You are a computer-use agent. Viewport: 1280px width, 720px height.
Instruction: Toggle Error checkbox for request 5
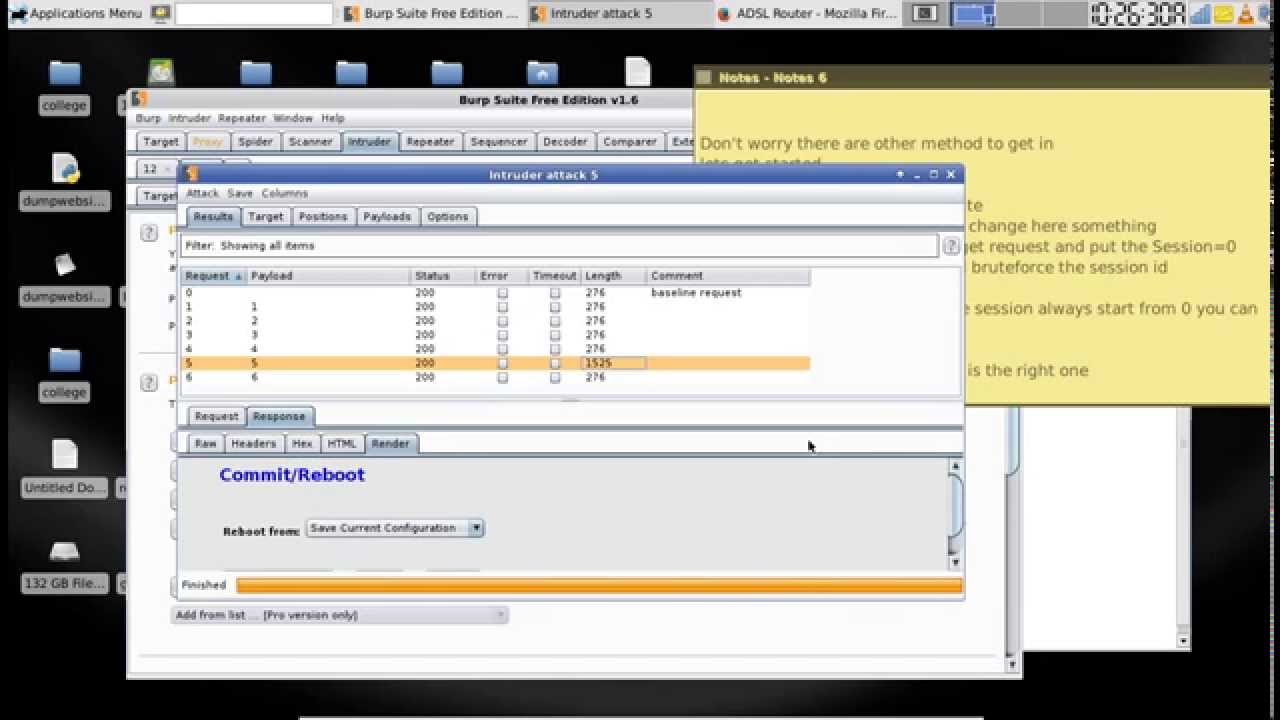pos(502,363)
